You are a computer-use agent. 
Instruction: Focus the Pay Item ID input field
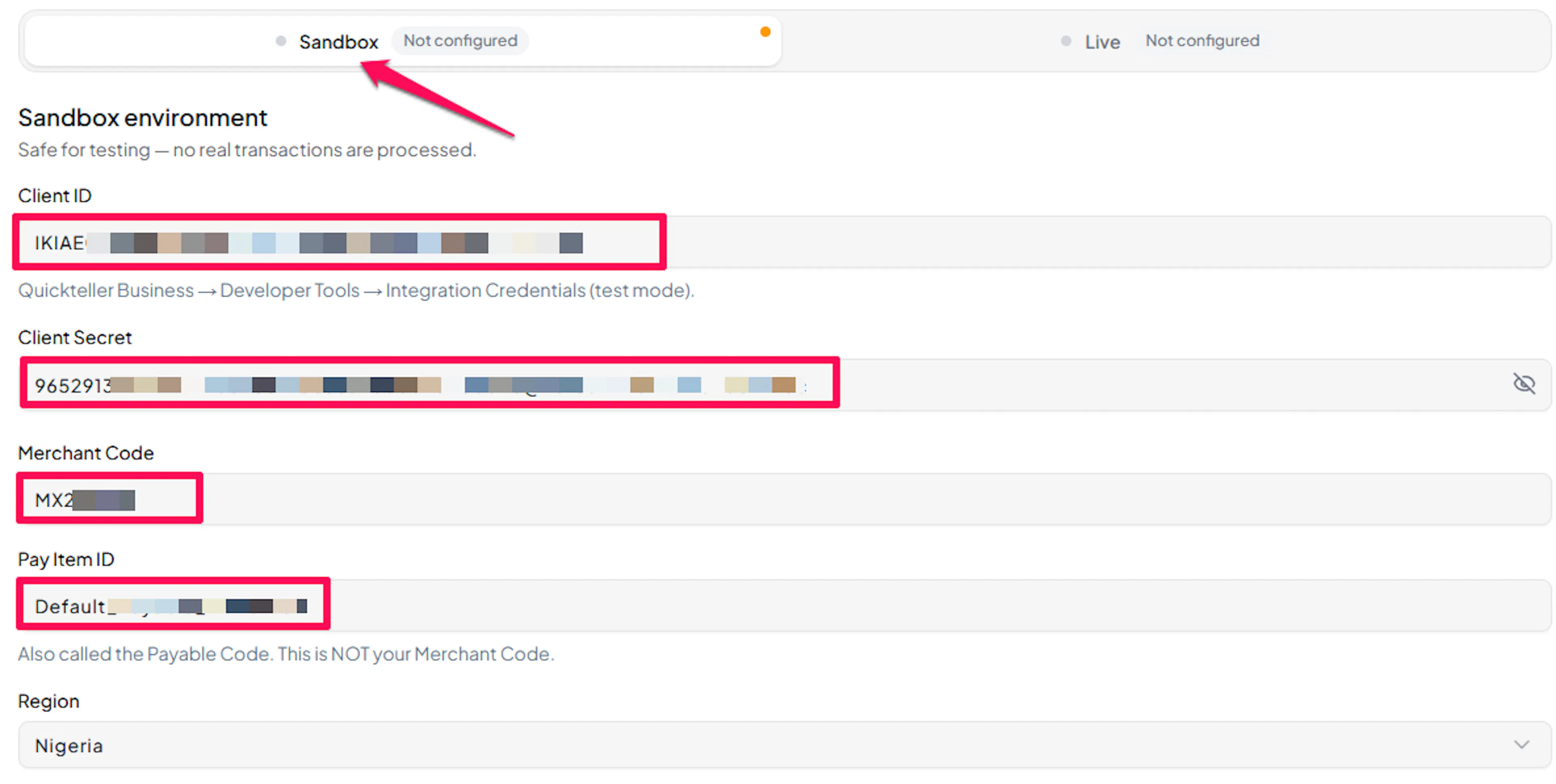point(784,605)
